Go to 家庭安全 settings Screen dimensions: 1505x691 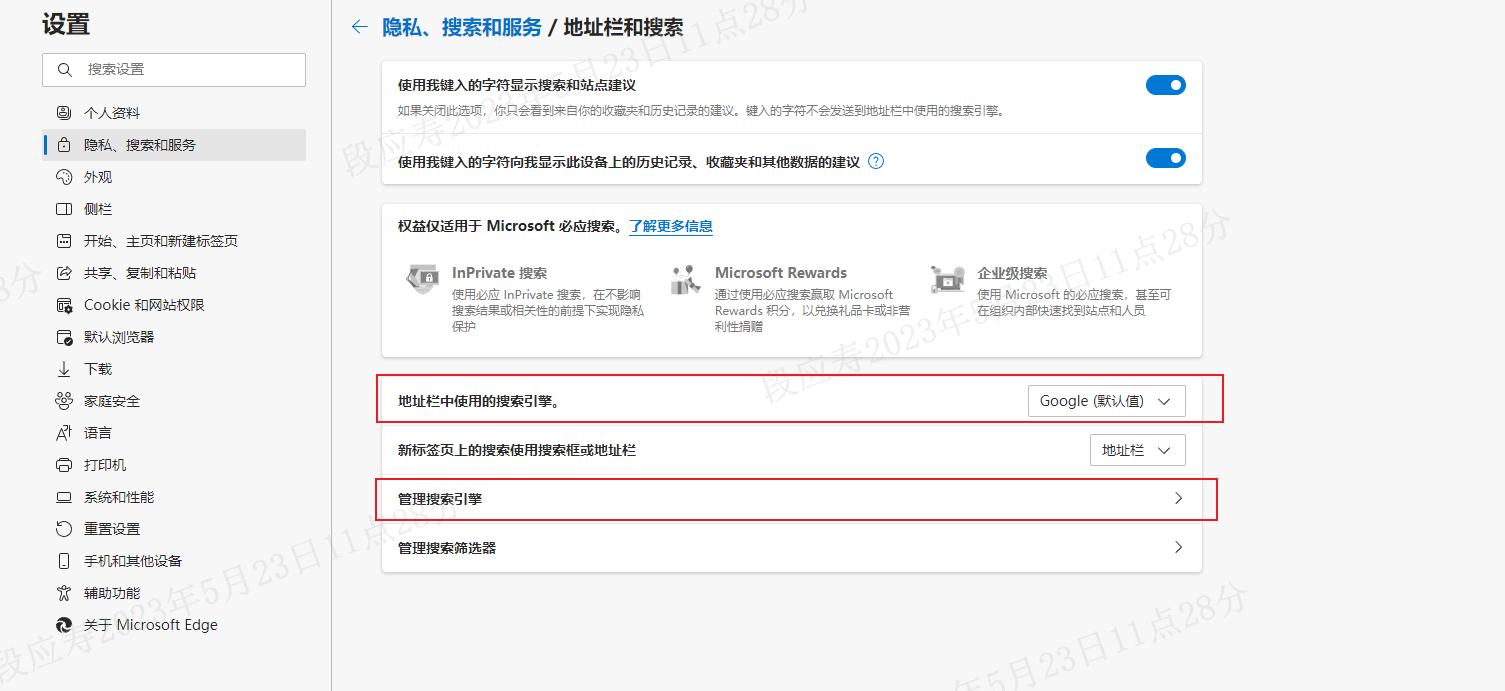coord(175,401)
